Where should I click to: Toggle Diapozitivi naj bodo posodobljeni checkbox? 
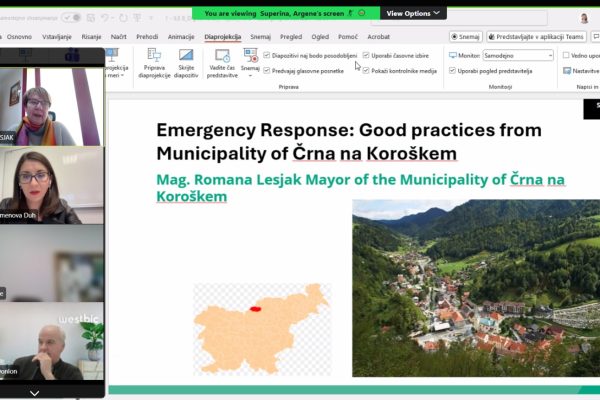click(x=267, y=56)
